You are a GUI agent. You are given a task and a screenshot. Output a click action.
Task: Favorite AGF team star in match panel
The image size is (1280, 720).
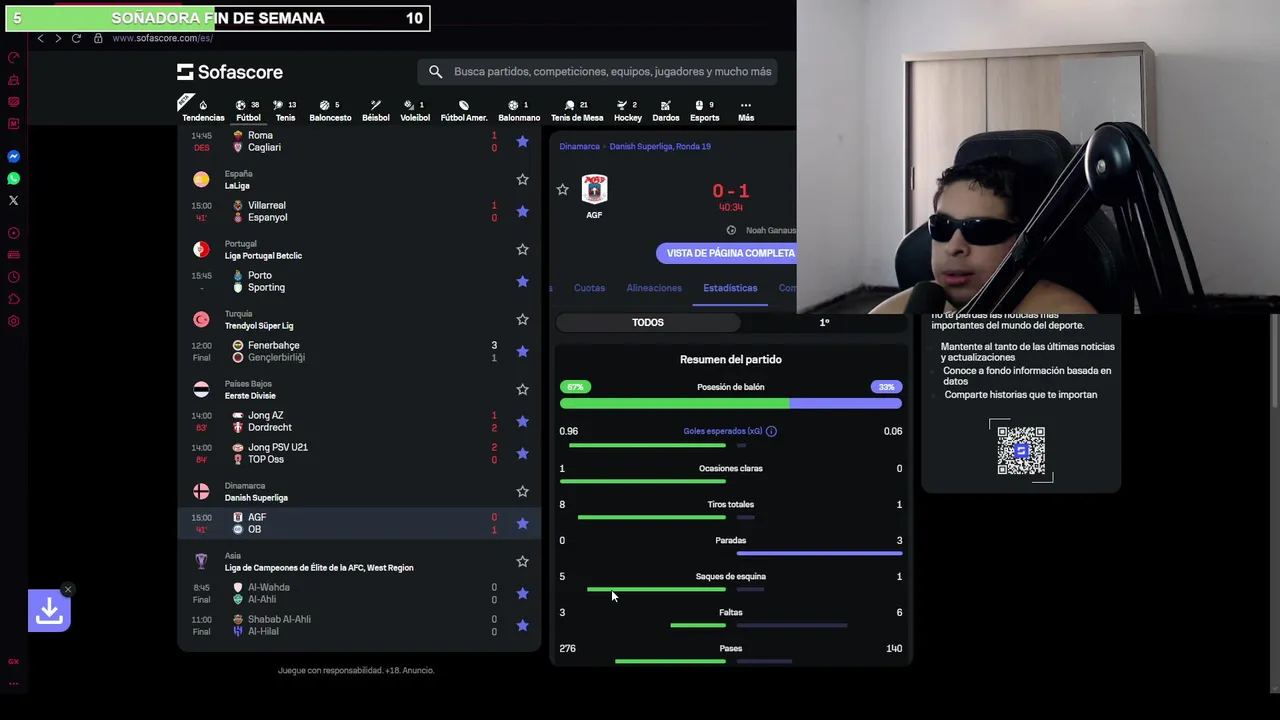(562, 189)
